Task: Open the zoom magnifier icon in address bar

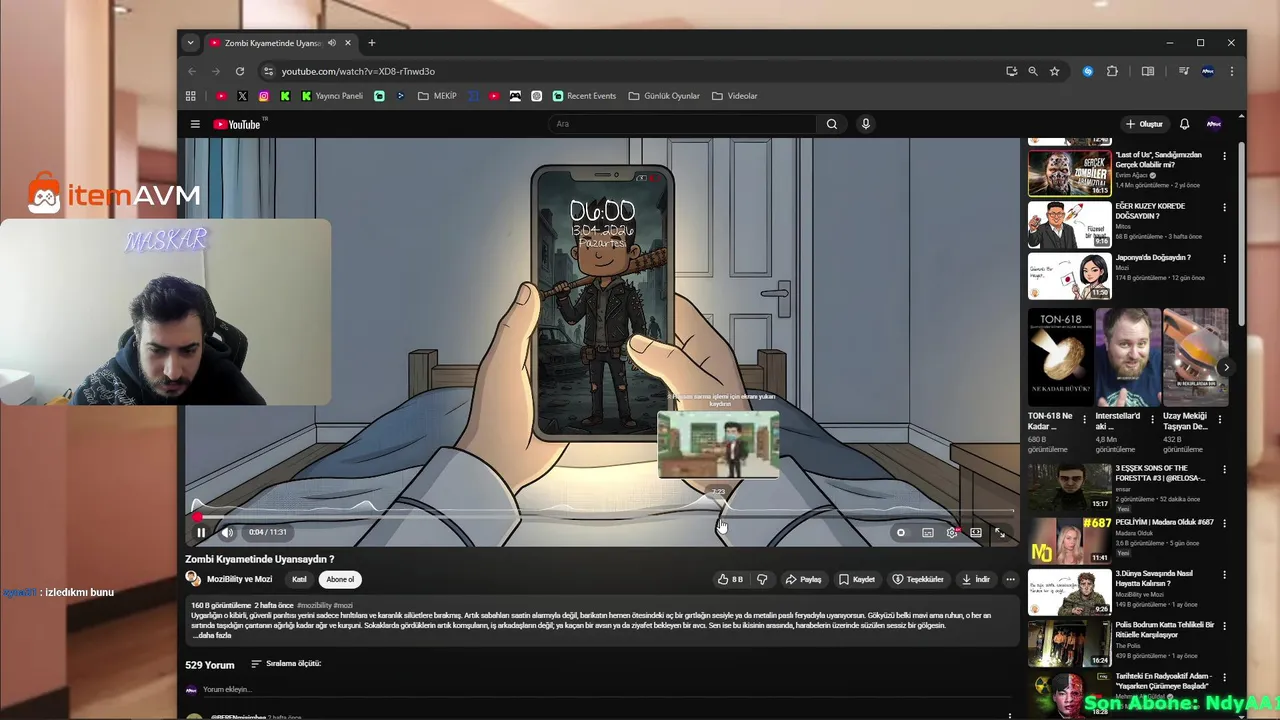Action: [x=1033, y=71]
